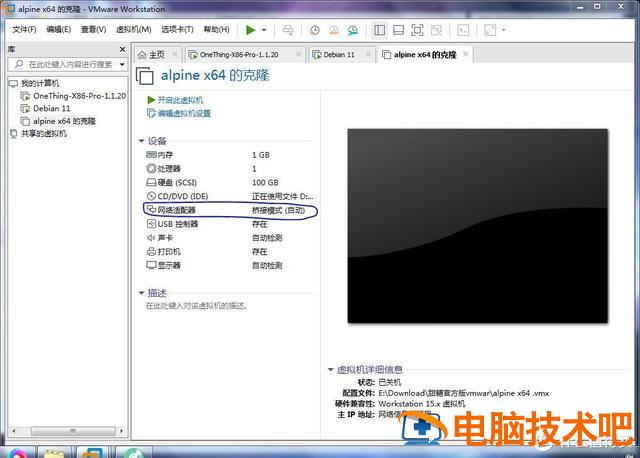Click the 内存 device row
This screenshot has height=458, width=640.
(x=231, y=155)
